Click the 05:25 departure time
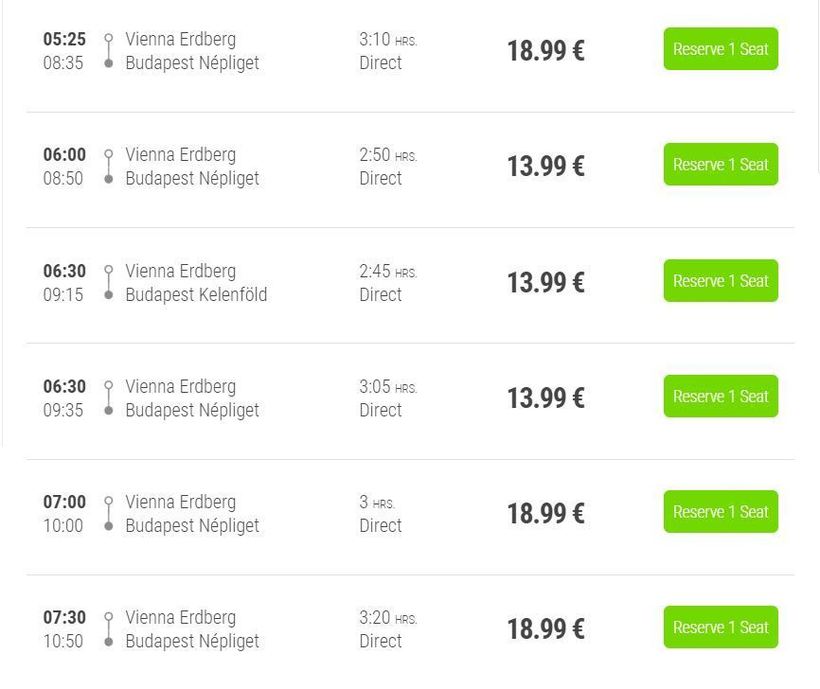Viewport: 820px width, 689px height. coord(64,40)
